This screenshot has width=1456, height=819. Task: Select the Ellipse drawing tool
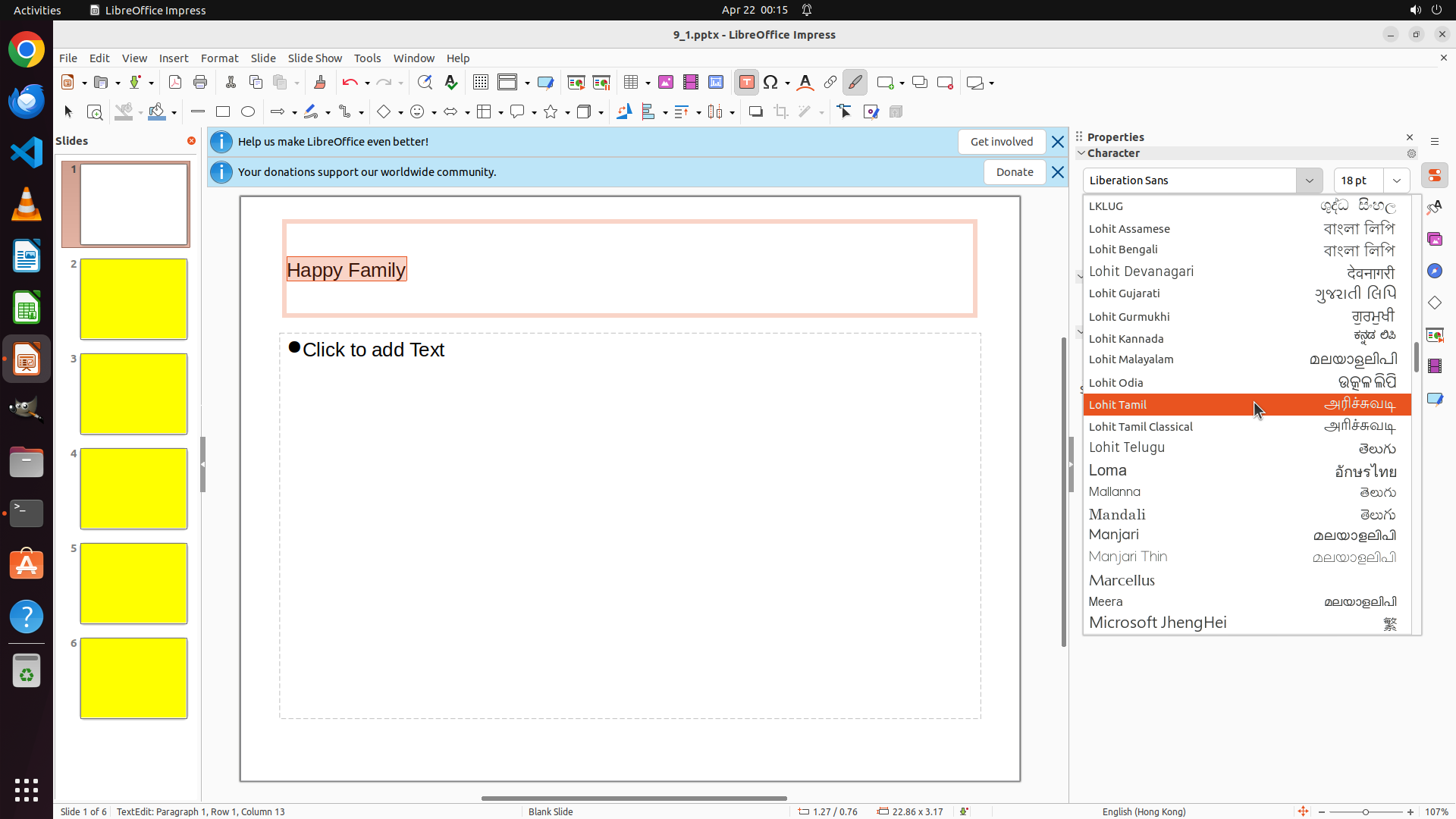pos(248,112)
